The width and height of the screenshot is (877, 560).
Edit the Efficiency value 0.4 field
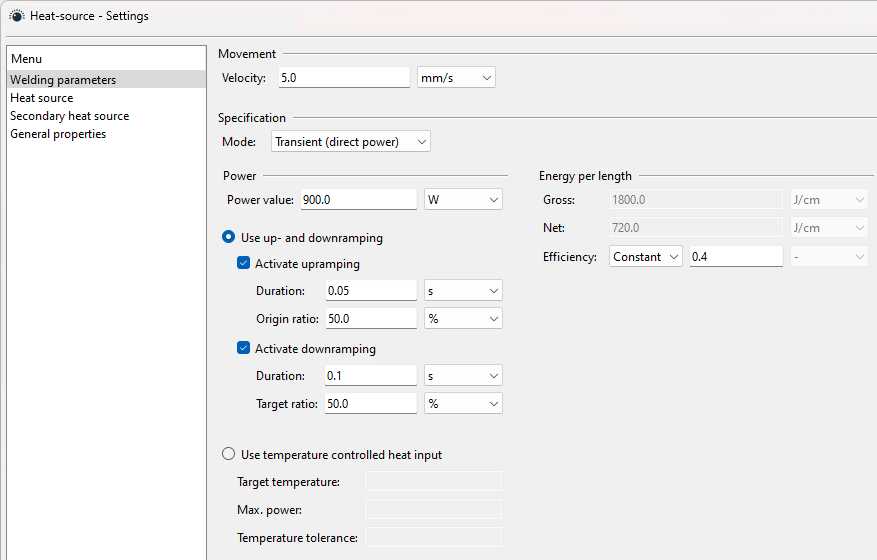pos(736,257)
